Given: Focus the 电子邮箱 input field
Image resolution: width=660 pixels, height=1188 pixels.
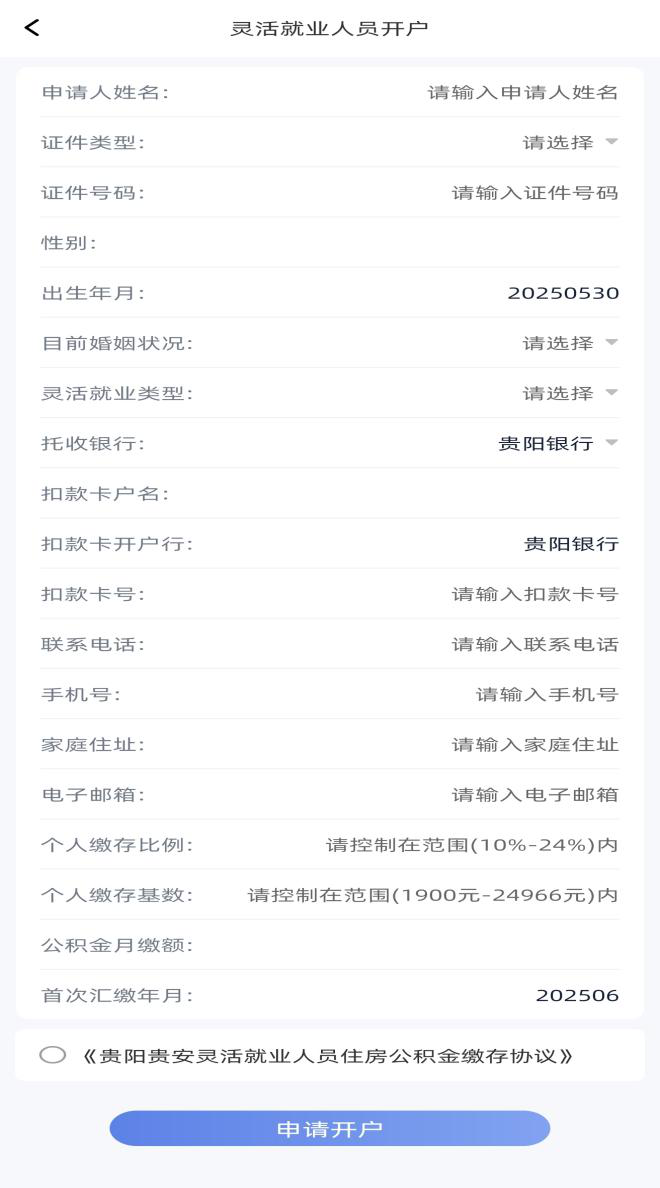Looking at the screenshot, I should [534, 795].
